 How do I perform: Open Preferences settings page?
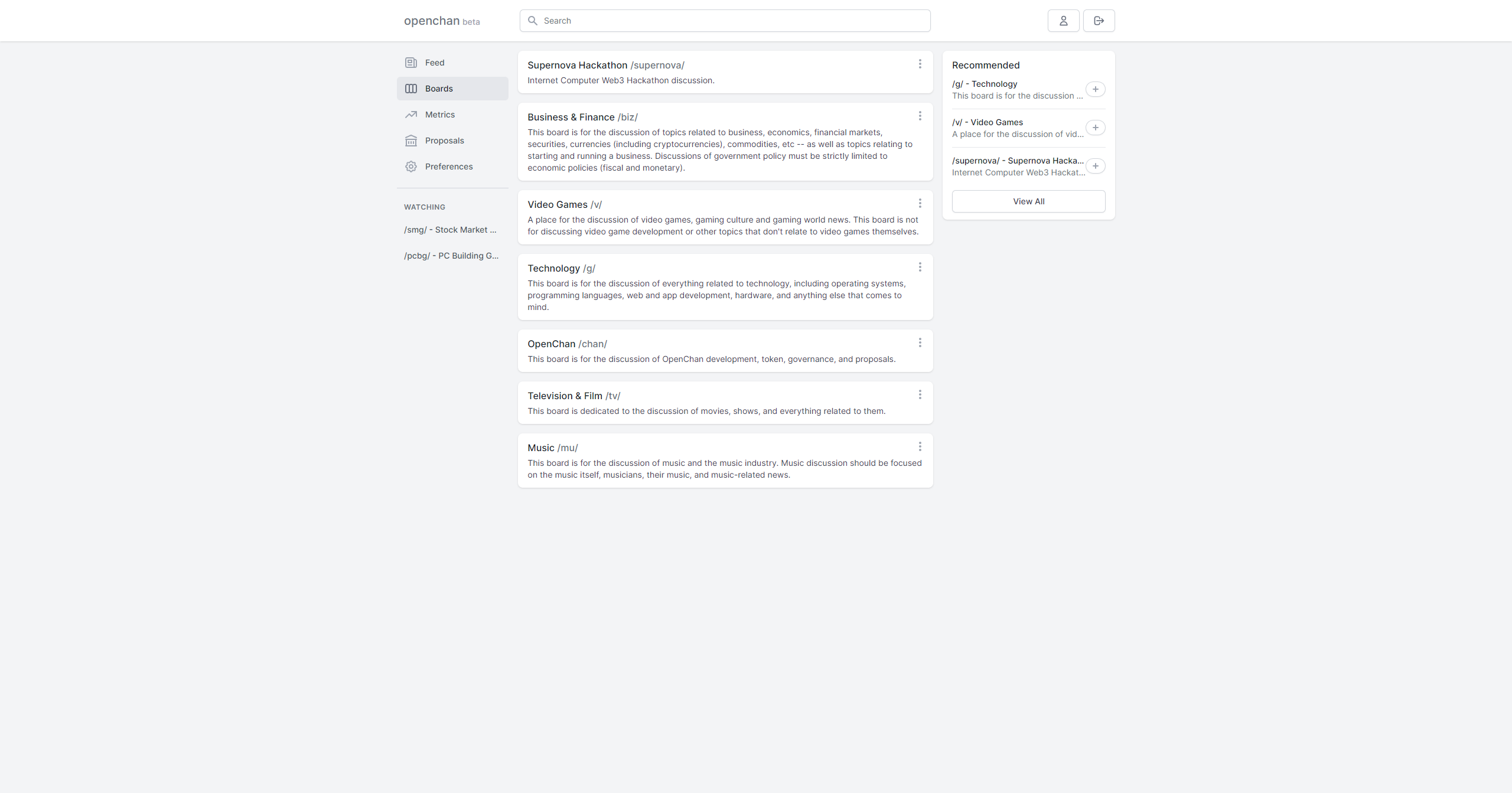click(448, 167)
